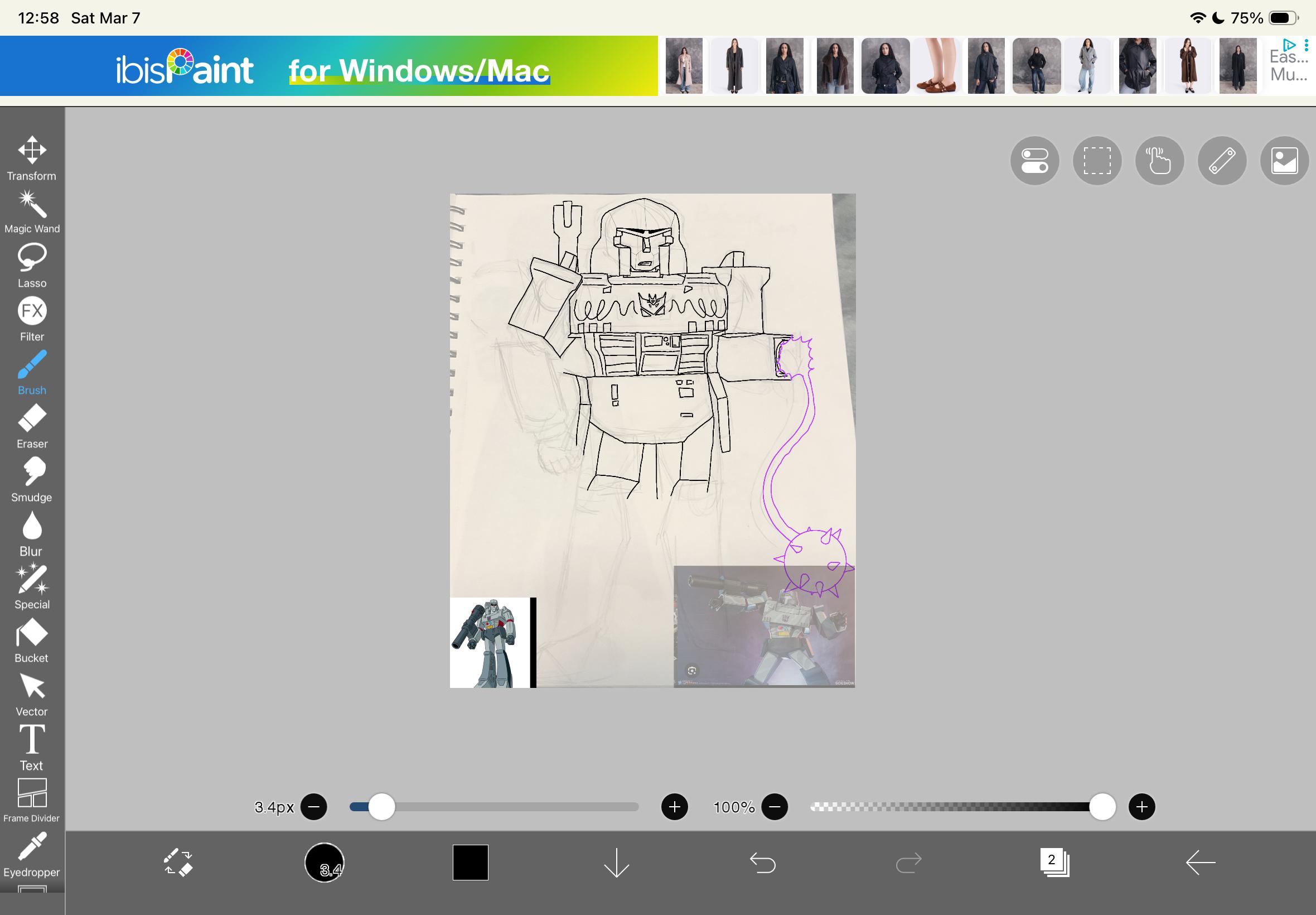Click the opacity slider handle

point(1102,807)
